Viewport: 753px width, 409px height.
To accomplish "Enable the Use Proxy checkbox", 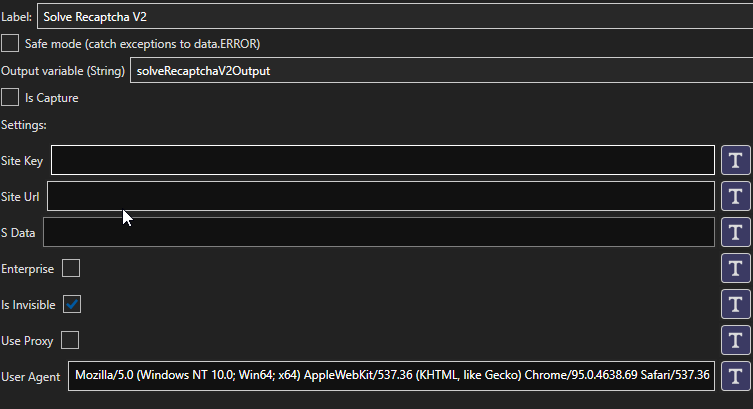I will point(70,340).
